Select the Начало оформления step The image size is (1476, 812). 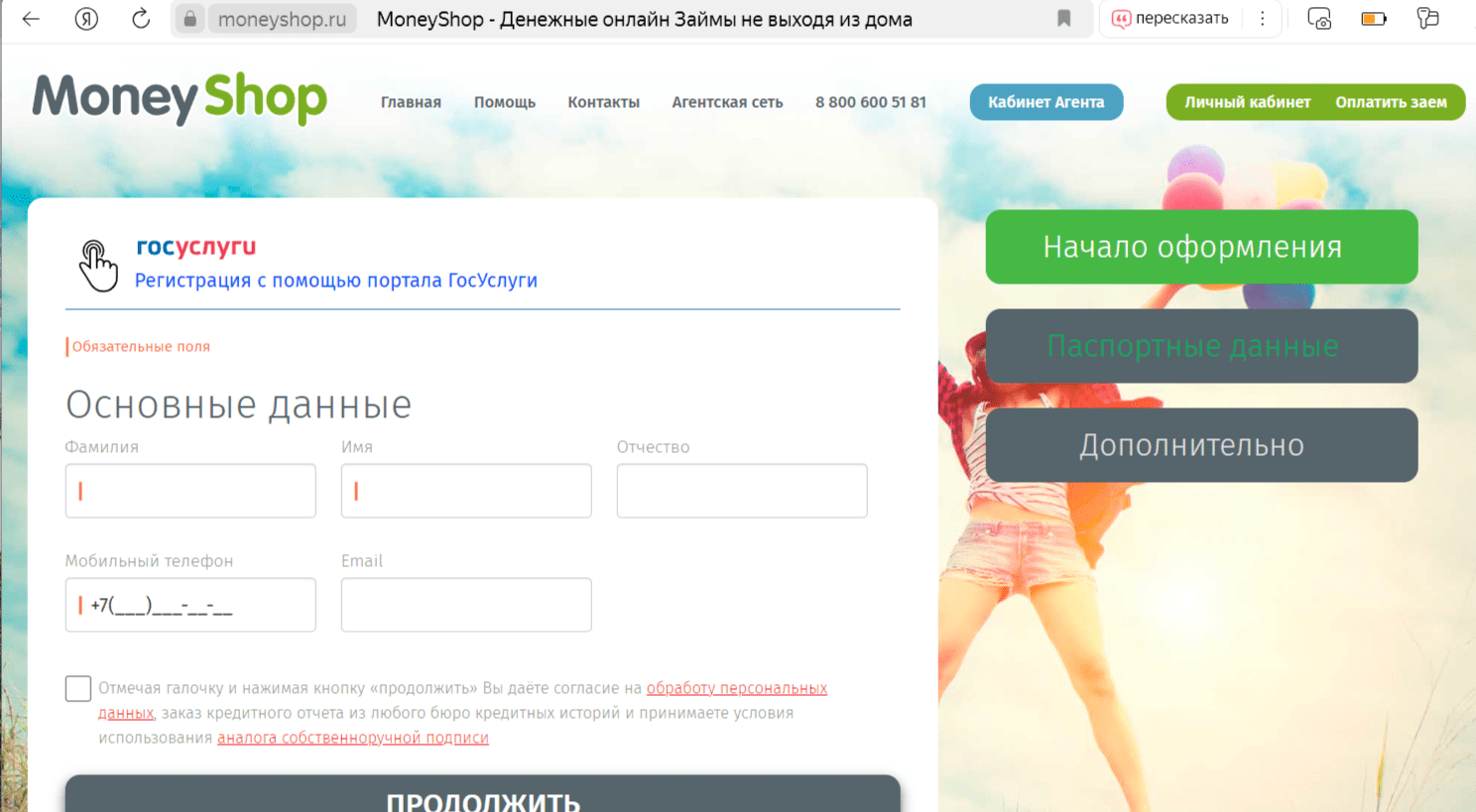coord(1201,247)
